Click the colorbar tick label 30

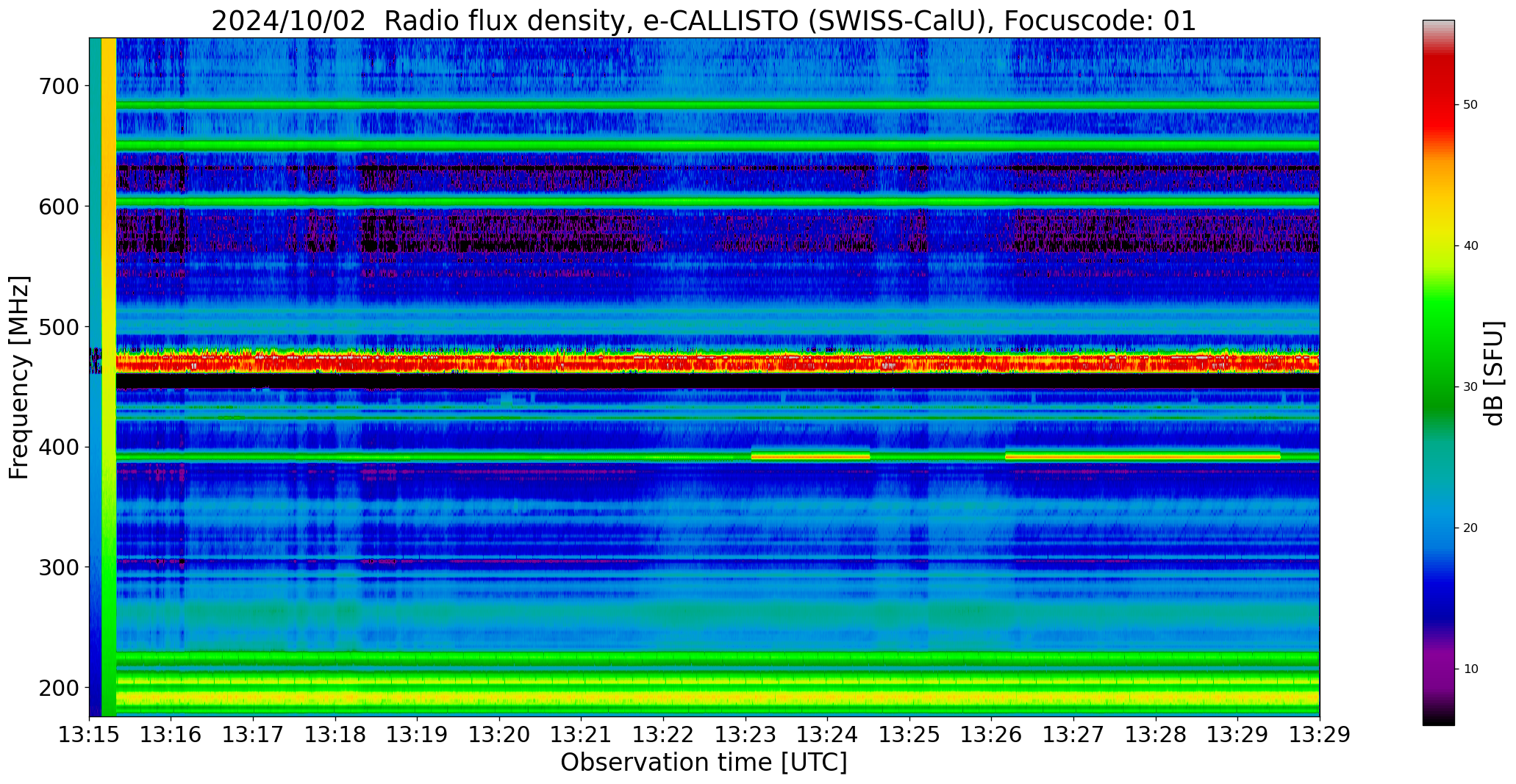point(1470,387)
